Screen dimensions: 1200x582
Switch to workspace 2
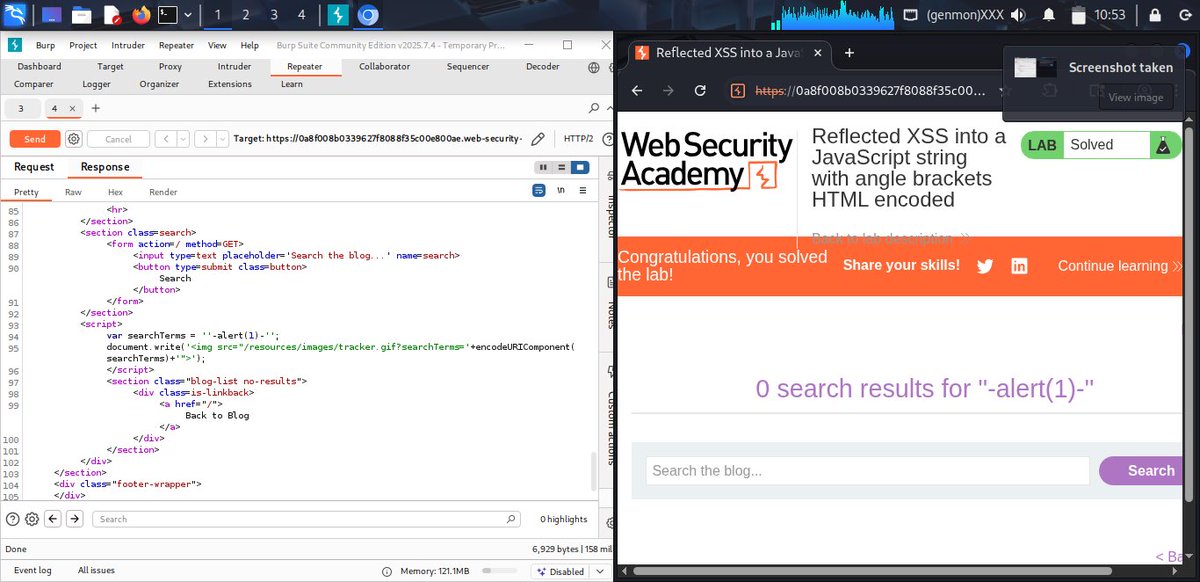pos(246,15)
